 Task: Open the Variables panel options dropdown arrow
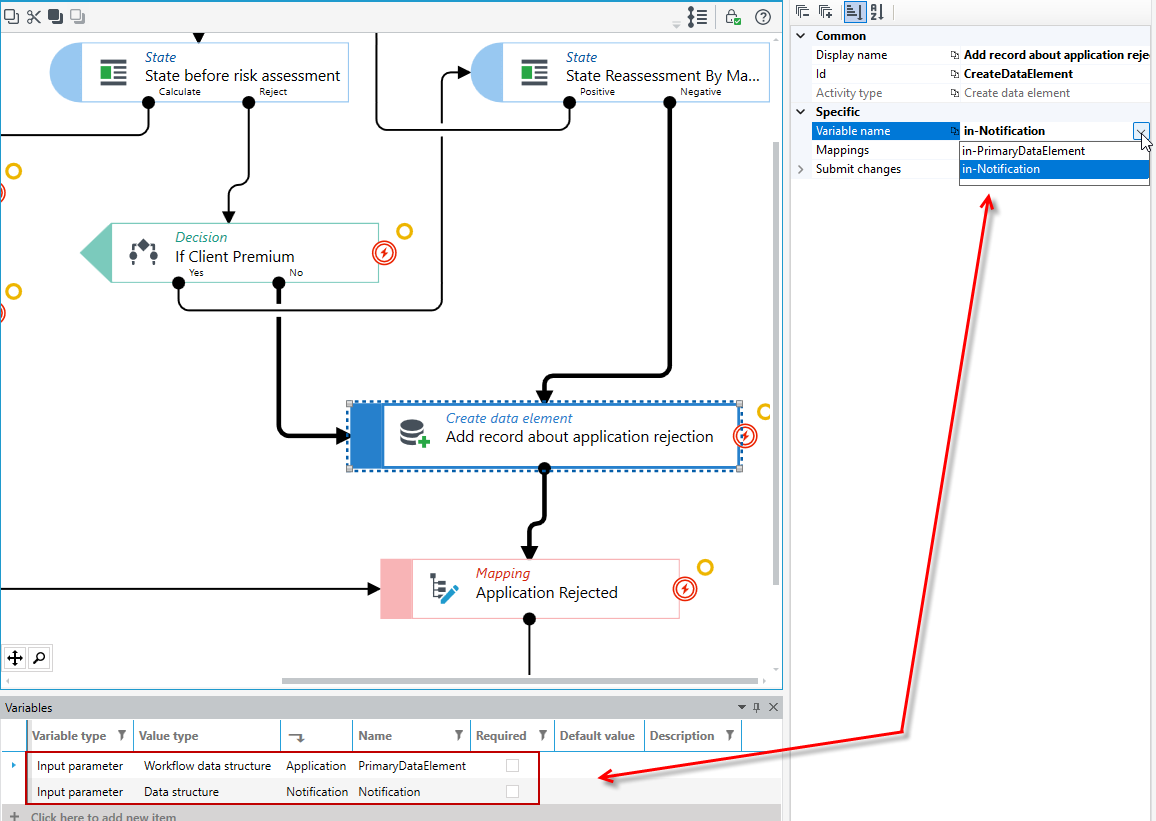pyautogui.click(x=742, y=708)
